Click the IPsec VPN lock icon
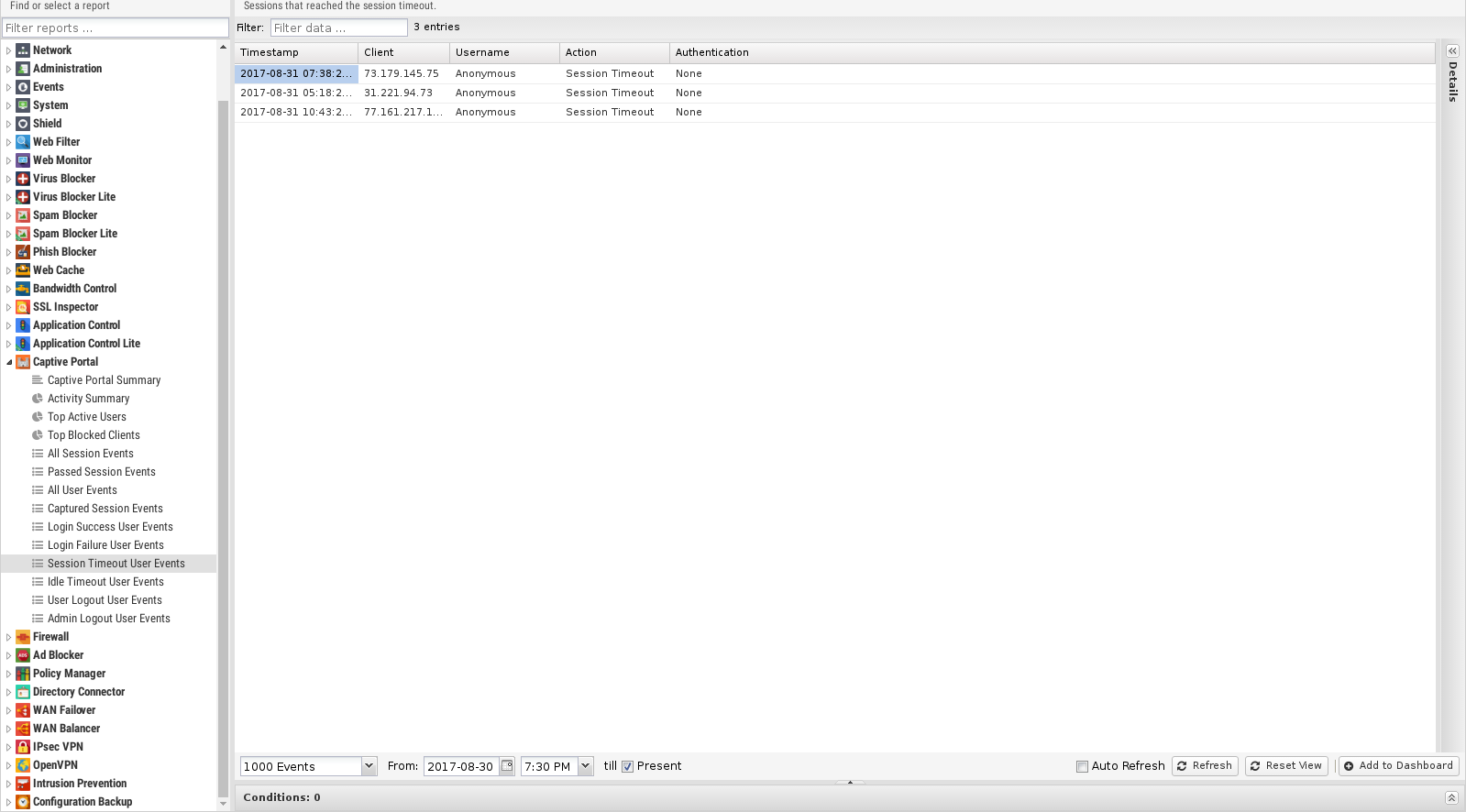 pyautogui.click(x=23, y=747)
